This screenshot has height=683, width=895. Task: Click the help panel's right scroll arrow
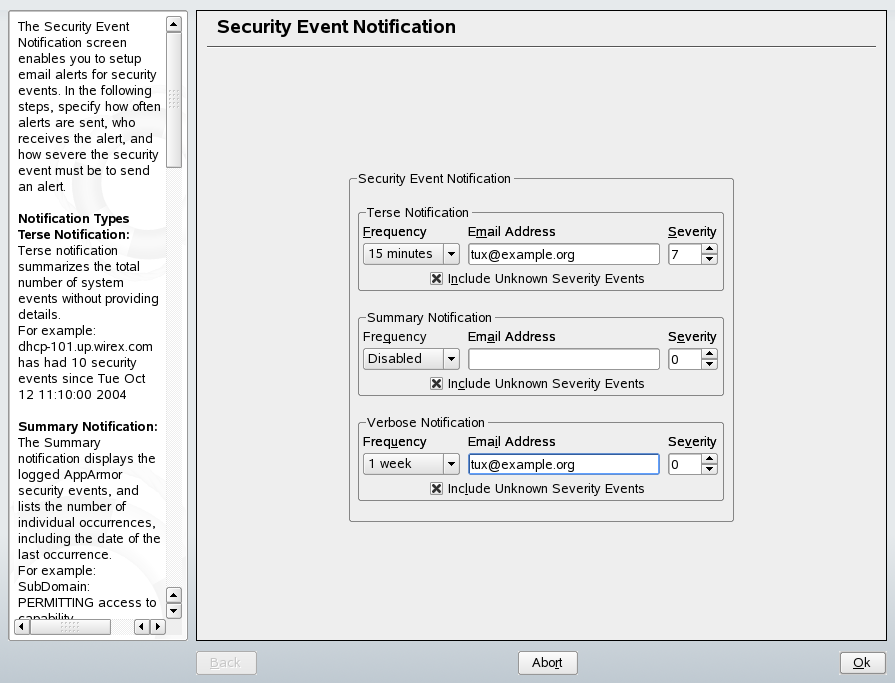pyautogui.click(x=157, y=627)
